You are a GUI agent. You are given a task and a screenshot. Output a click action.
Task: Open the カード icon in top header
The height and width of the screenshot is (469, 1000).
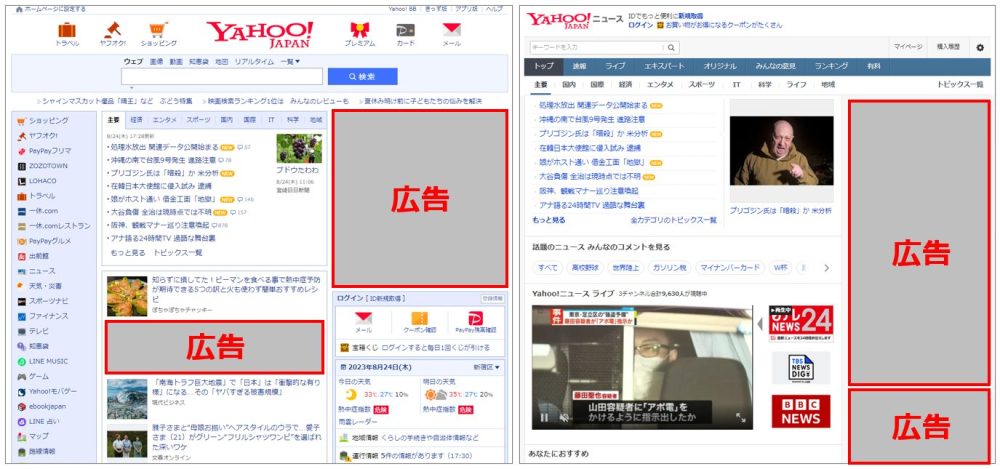click(405, 30)
